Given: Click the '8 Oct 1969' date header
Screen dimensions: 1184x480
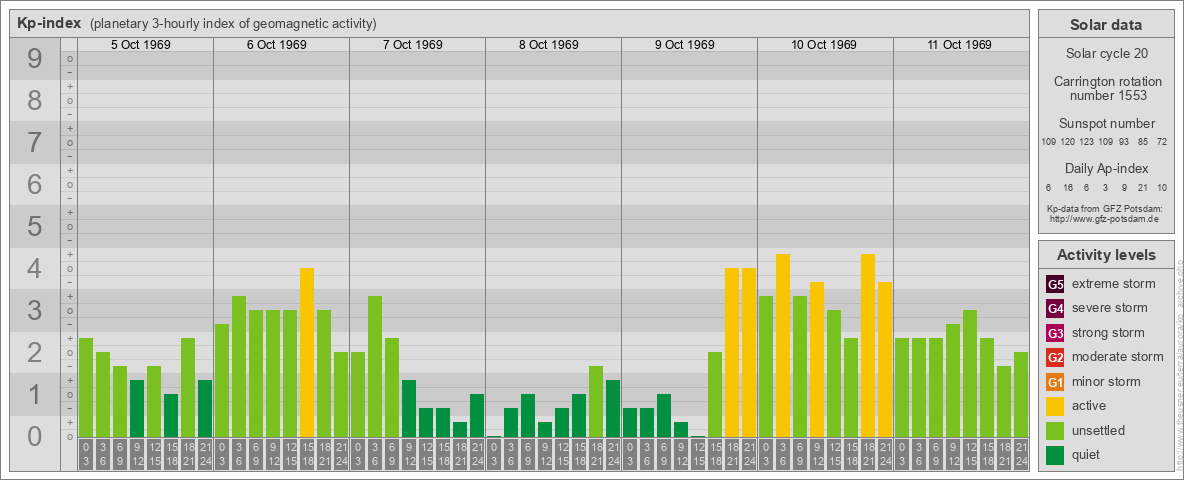Looking at the screenshot, I should point(548,45).
